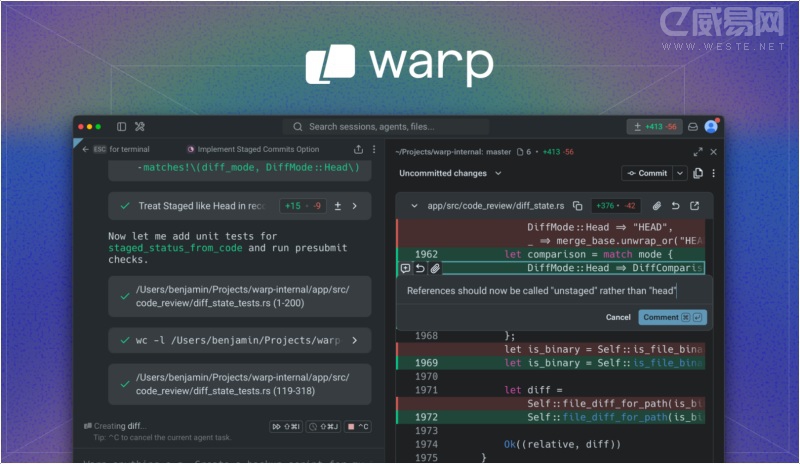Go back to terminal with the arrow

86,149
